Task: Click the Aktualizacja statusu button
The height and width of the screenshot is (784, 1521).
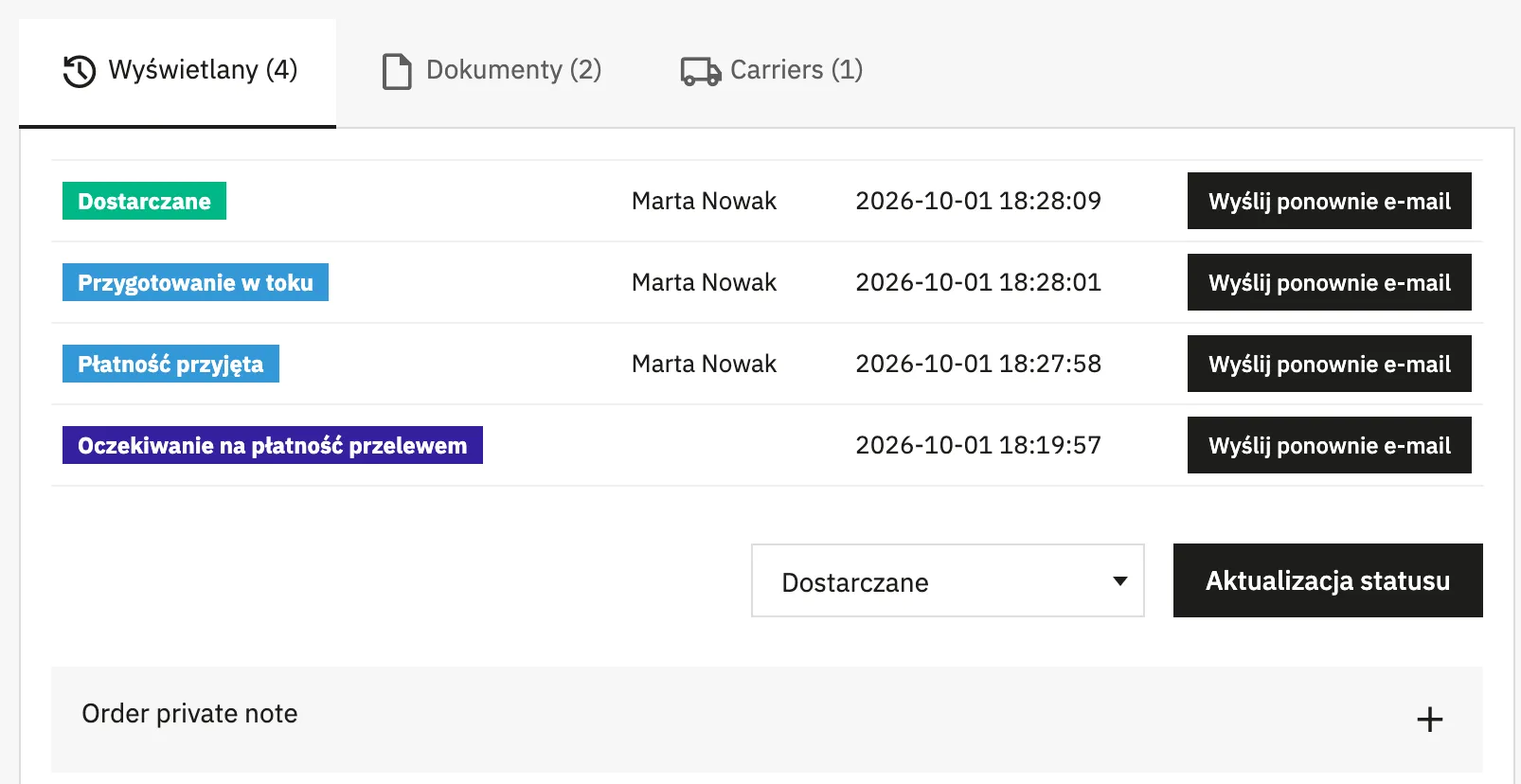Action: (x=1328, y=580)
